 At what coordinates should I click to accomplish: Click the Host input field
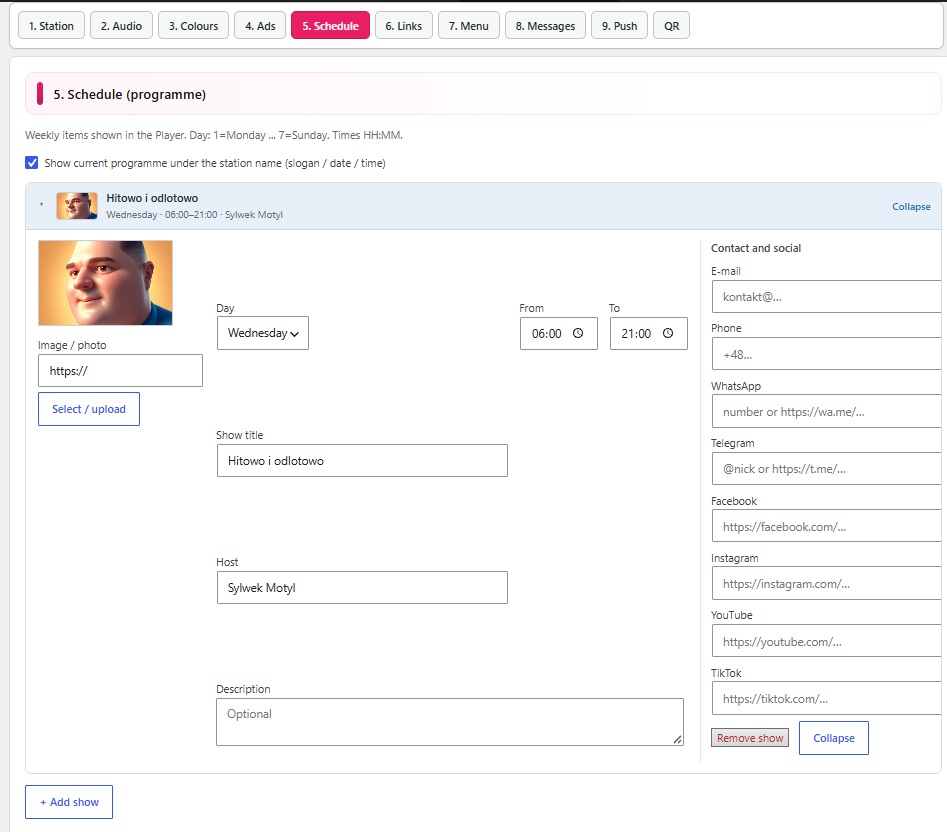pyautogui.click(x=362, y=587)
